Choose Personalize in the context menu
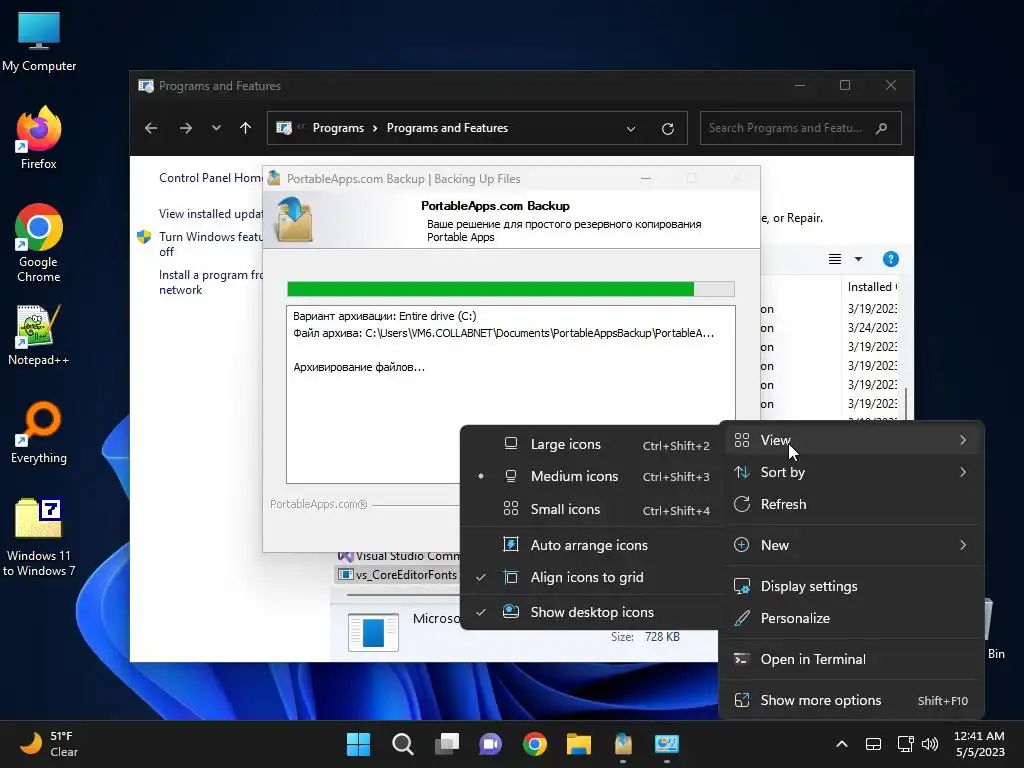The width and height of the screenshot is (1024, 768). click(x=852, y=618)
